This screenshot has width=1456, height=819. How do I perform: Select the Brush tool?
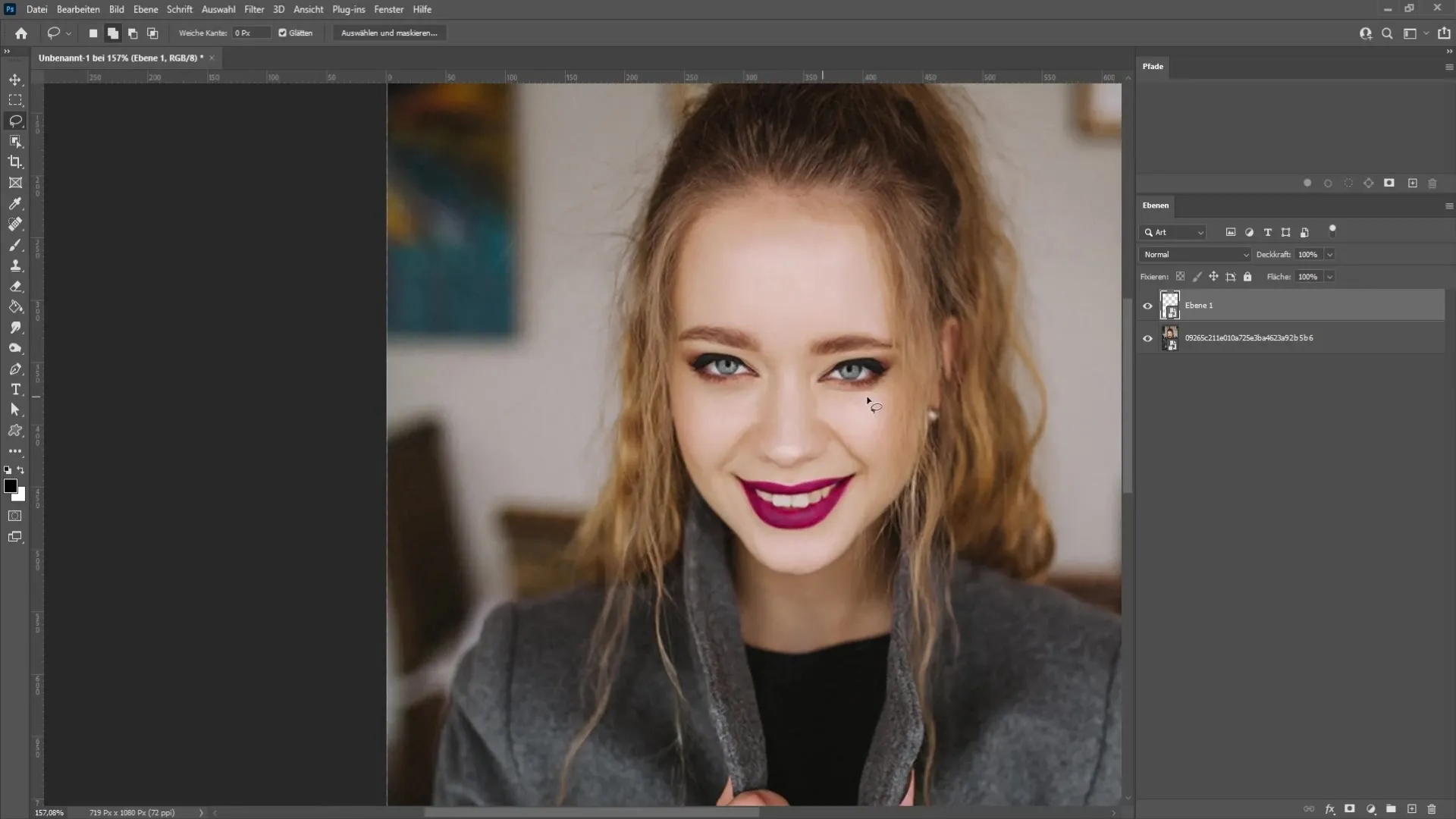point(15,245)
